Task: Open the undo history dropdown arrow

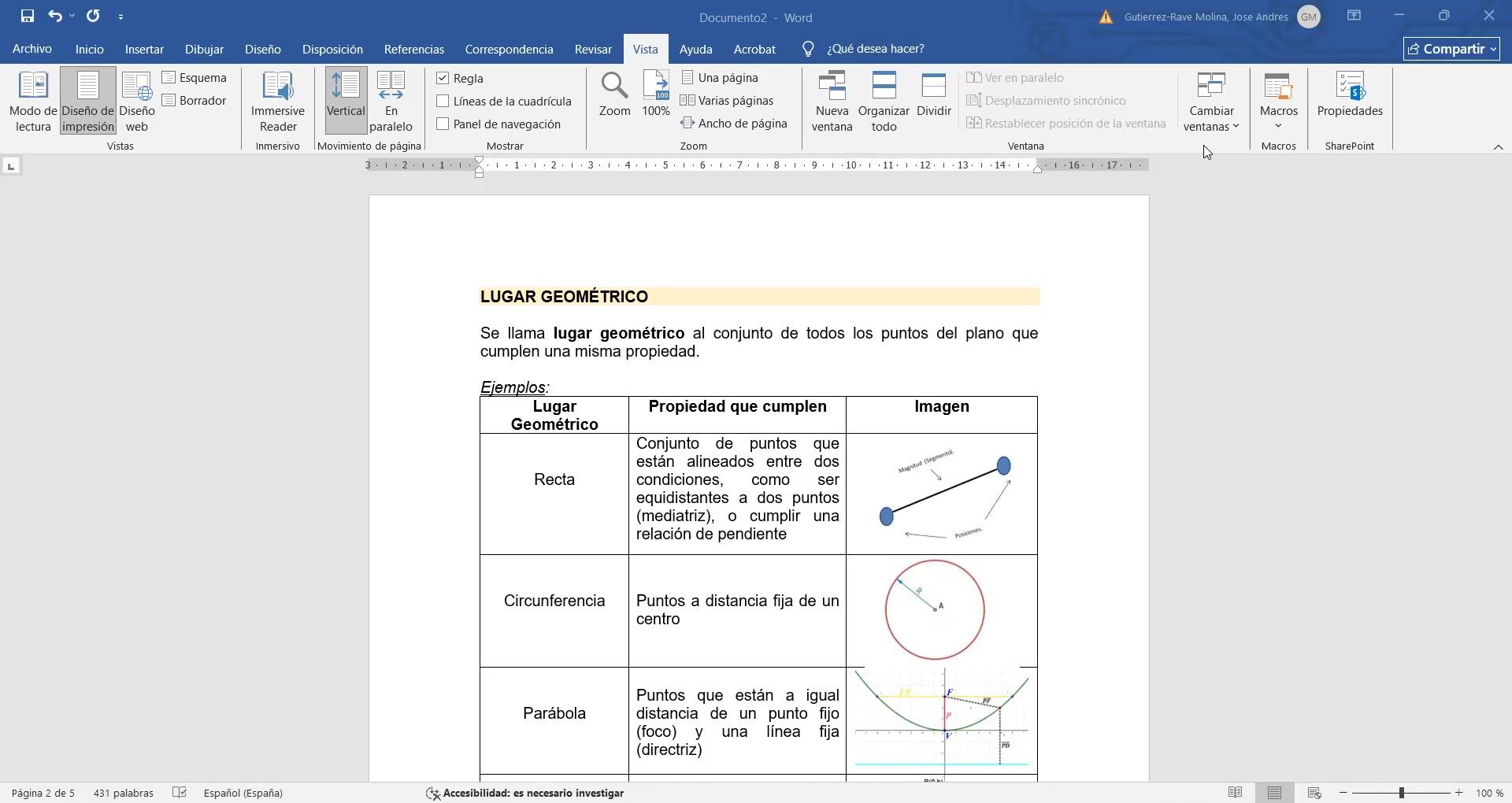Action: pyautogui.click(x=72, y=16)
